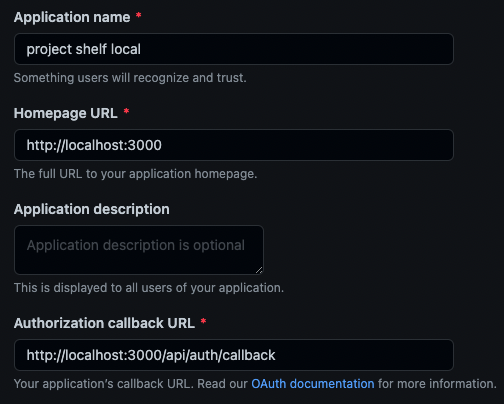Image resolution: width=504 pixels, height=404 pixels.
Task: Click the '/api/auth/callback' portion of the URL
Action: pos(219,355)
